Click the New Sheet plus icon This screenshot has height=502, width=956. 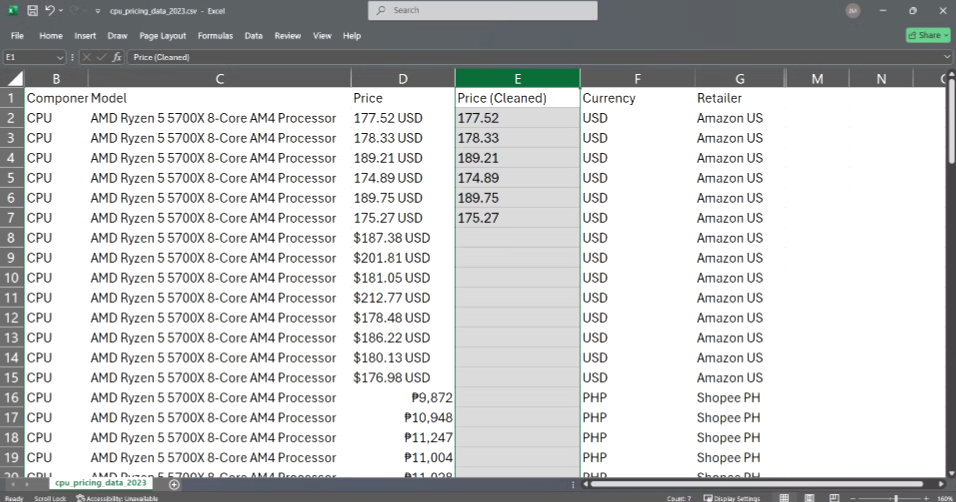tap(174, 484)
